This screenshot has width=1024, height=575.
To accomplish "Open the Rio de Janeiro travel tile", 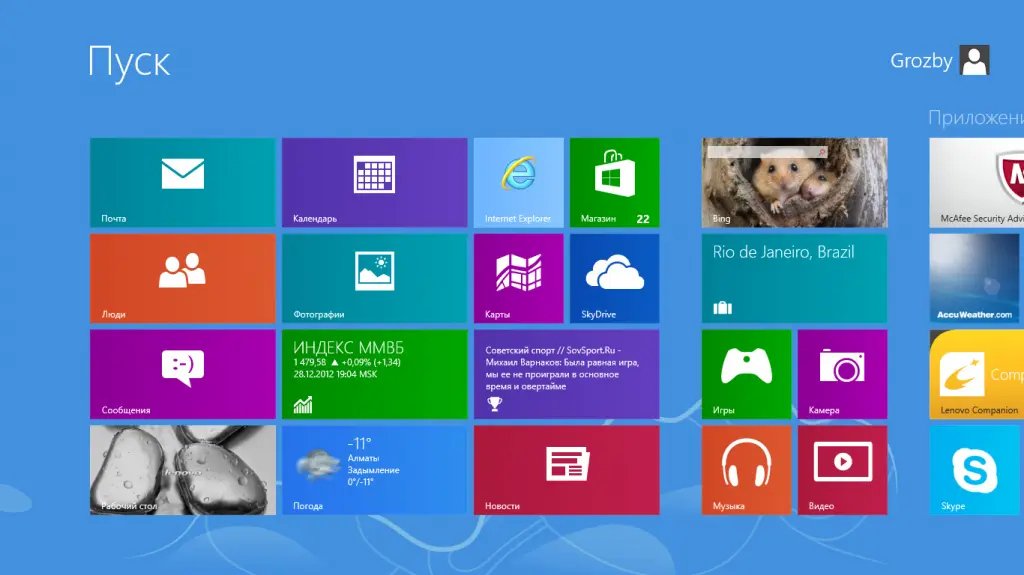I will click(x=795, y=278).
